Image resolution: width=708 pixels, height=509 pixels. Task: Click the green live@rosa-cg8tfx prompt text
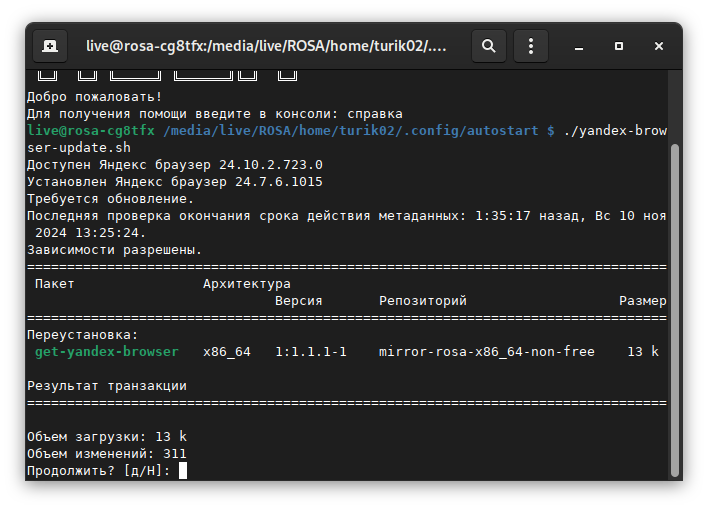(91, 131)
